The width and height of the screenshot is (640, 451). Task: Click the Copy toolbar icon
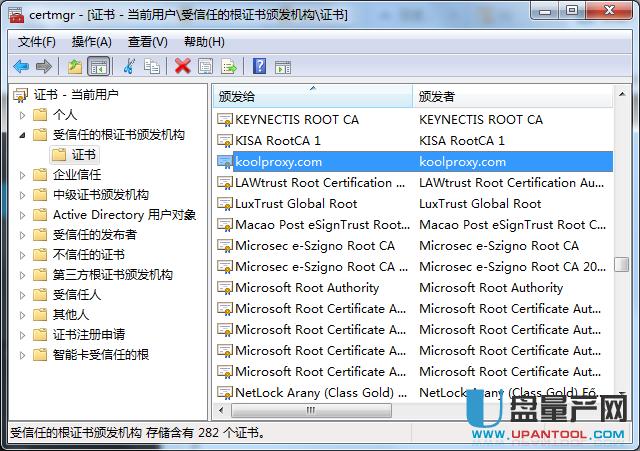(151, 66)
